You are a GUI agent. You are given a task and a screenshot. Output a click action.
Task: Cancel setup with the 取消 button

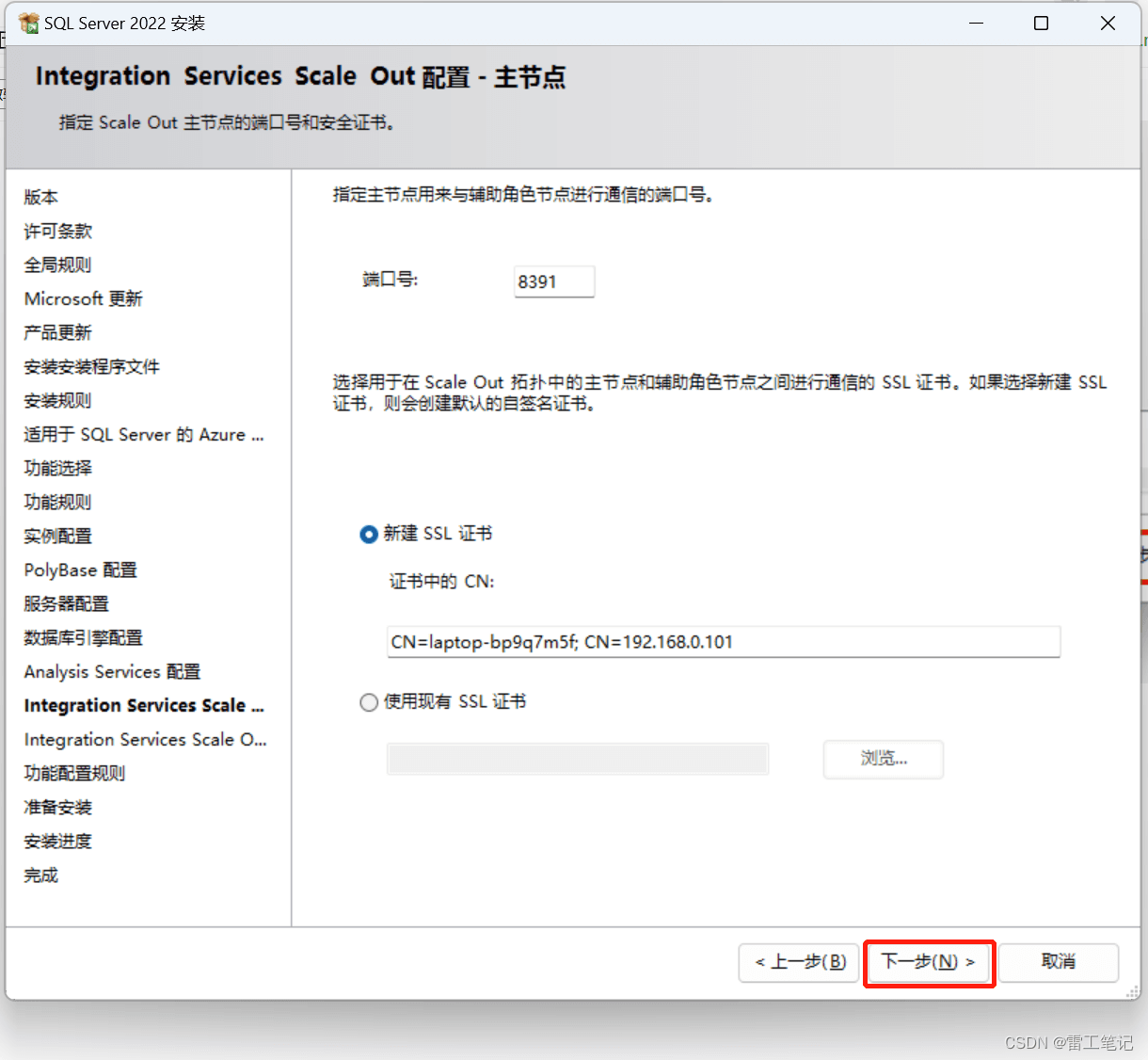[x=1059, y=962]
